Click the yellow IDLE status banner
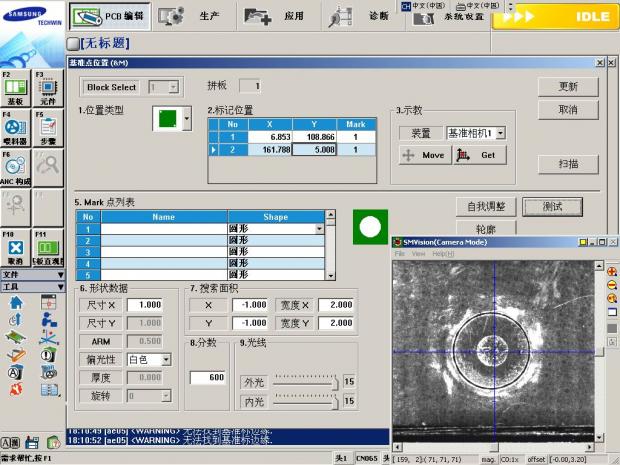This screenshot has height=465, width=620. point(556,17)
